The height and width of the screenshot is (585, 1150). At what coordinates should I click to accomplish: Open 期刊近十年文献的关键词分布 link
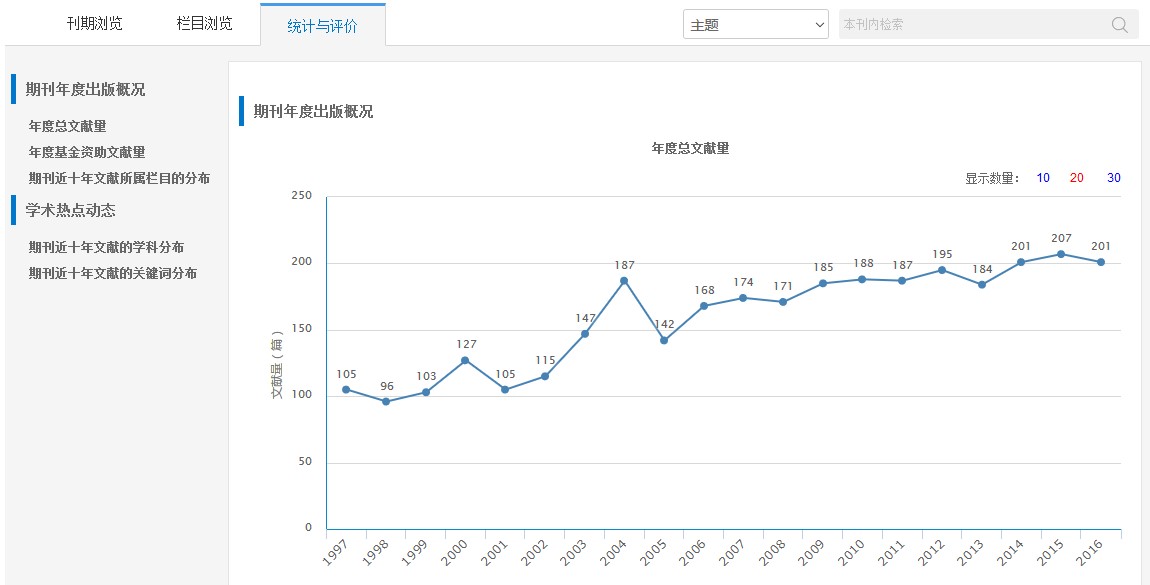click(113, 273)
